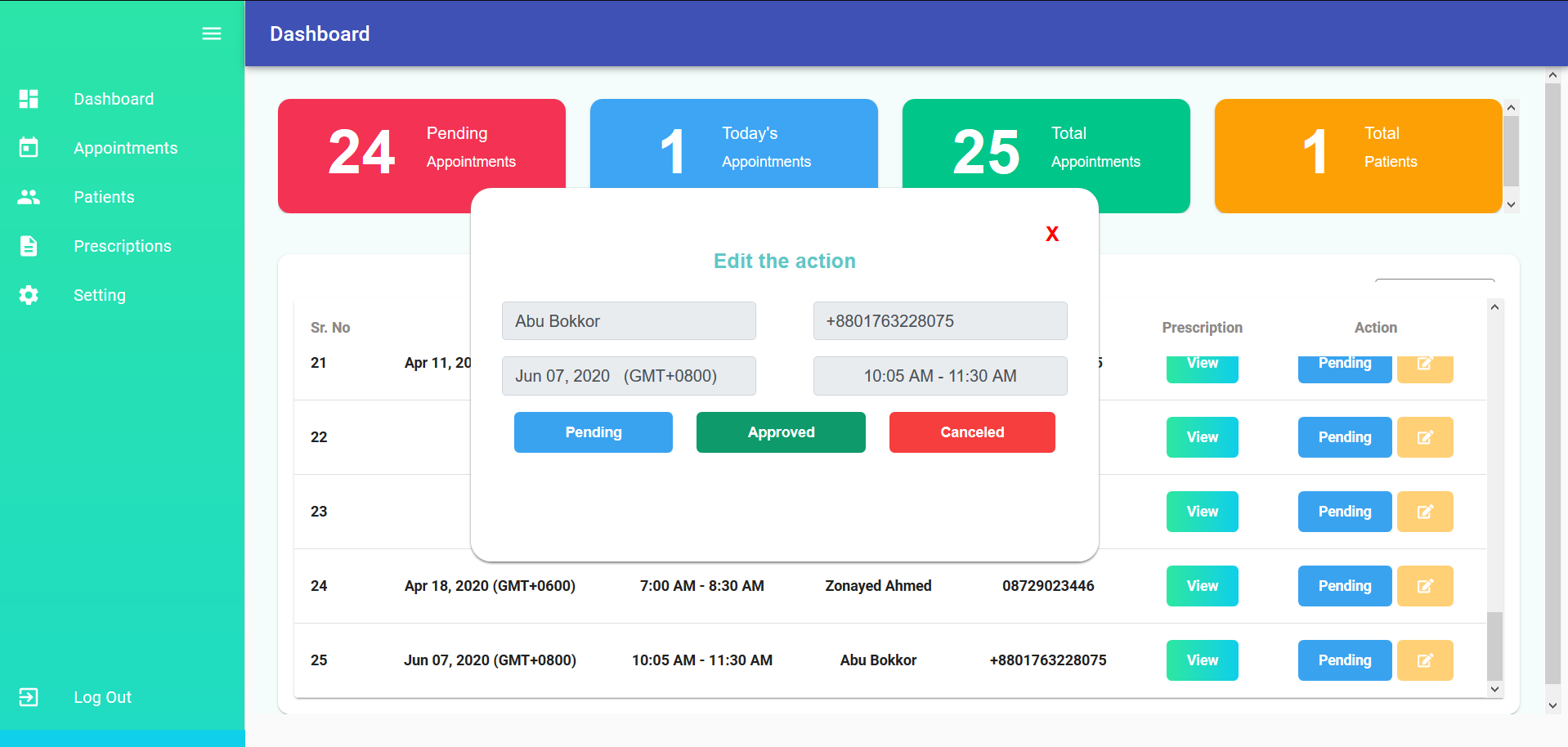Open the Appointments sidebar menu item
The height and width of the screenshot is (747, 1568).
click(x=126, y=148)
